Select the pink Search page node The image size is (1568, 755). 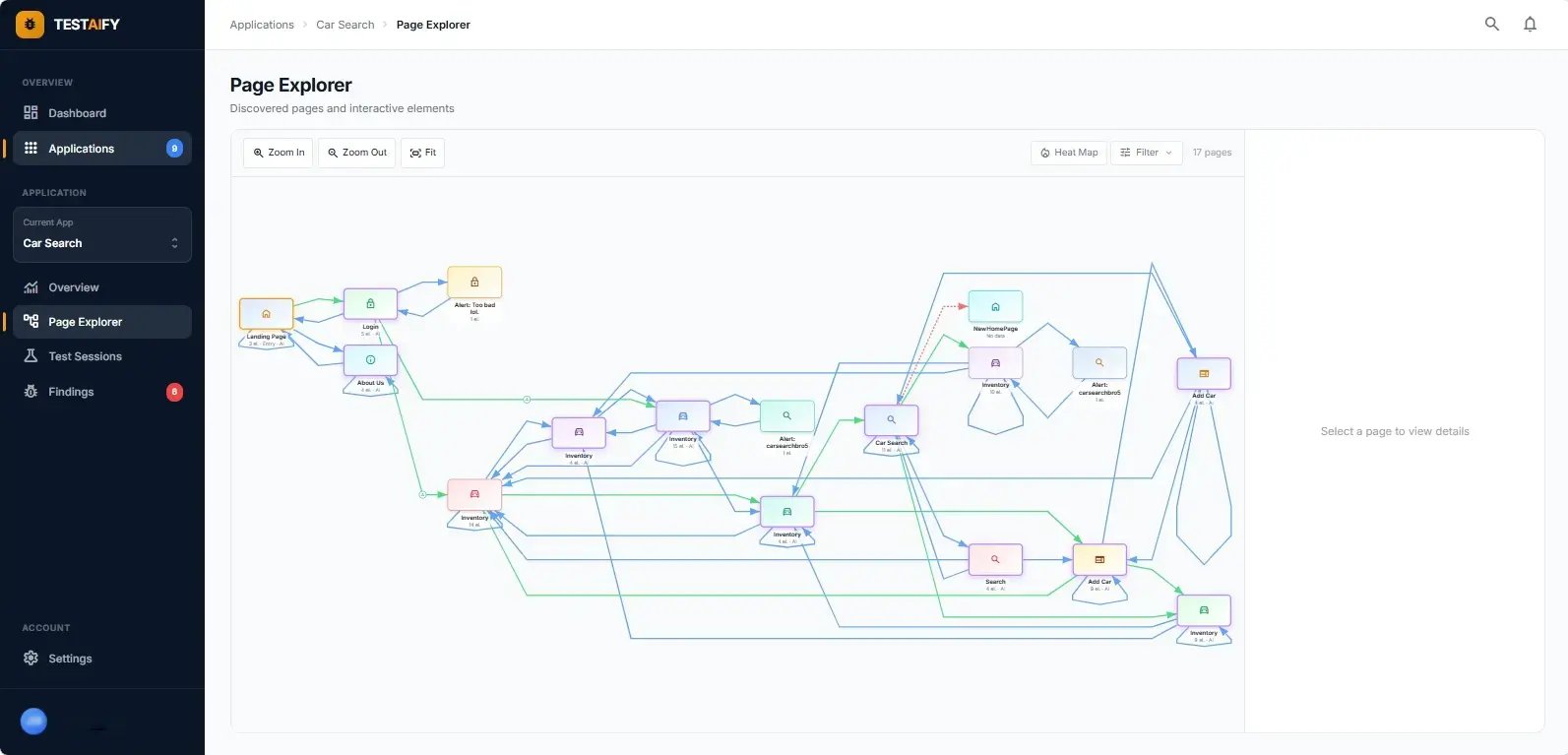[995, 559]
